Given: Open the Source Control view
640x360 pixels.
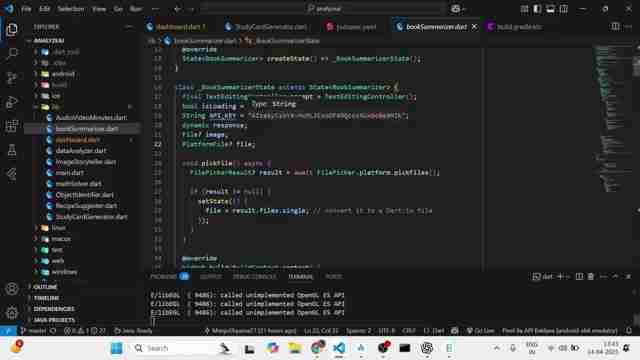Looking at the screenshot, I should pyautogui.click(x=11, y=78).
